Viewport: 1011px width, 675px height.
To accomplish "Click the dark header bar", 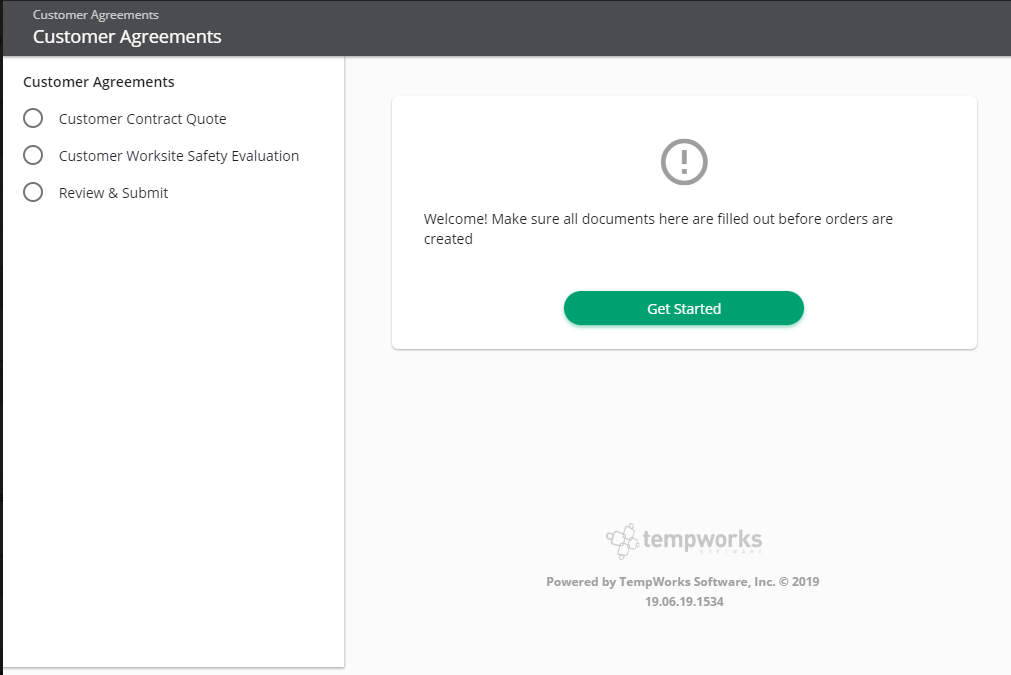I will point(613,28).
